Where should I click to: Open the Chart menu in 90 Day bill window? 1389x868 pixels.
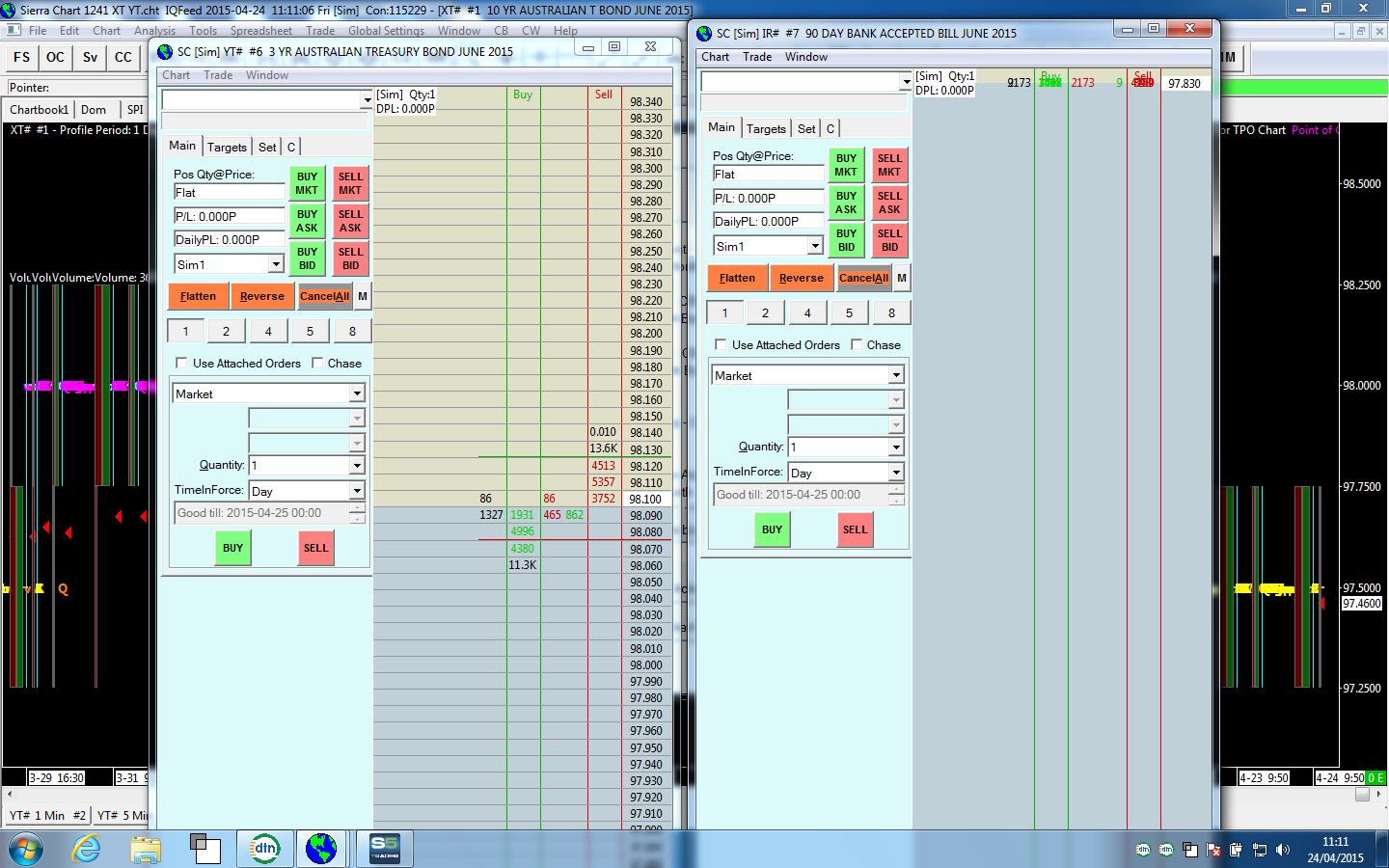(715, 57)
